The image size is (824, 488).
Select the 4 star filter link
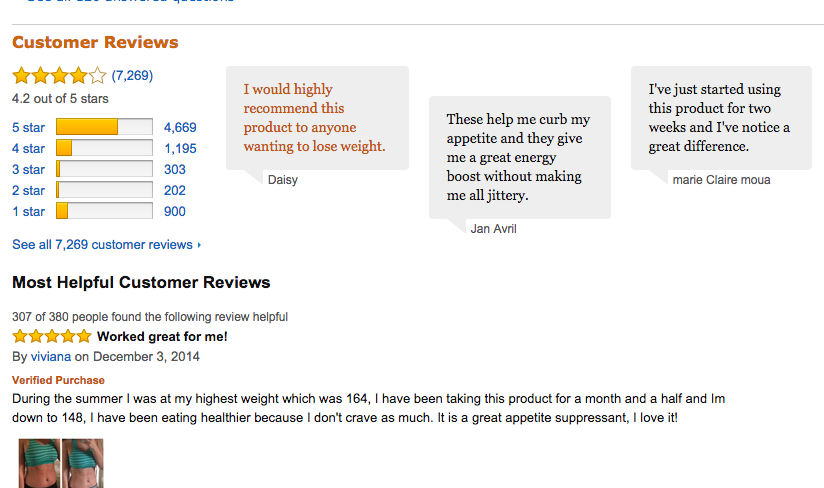coord(28,149)
